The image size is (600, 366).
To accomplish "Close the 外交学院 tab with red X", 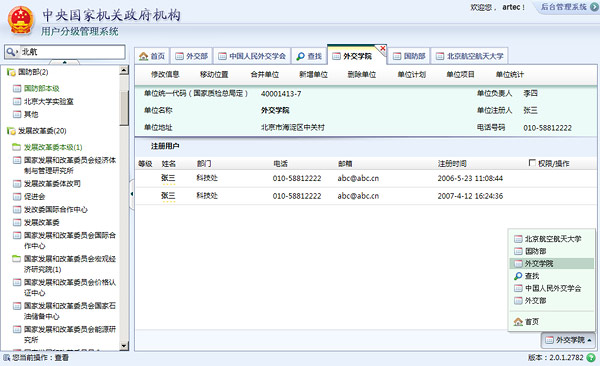I will point(382,48).
